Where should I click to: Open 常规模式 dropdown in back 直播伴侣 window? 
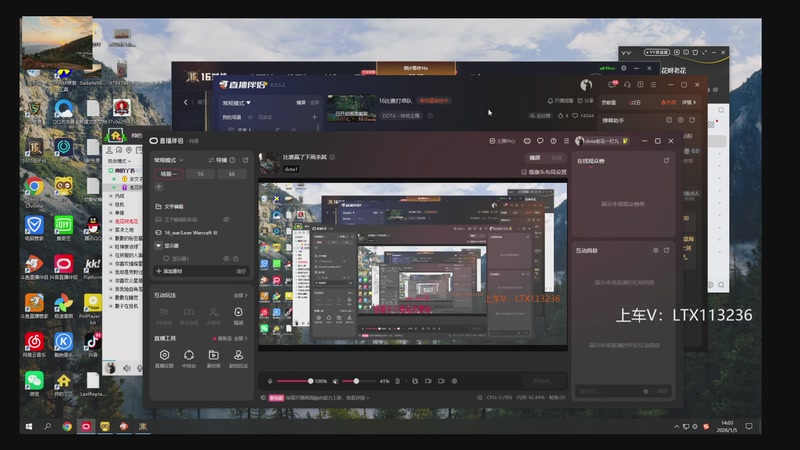coord(237,103)
